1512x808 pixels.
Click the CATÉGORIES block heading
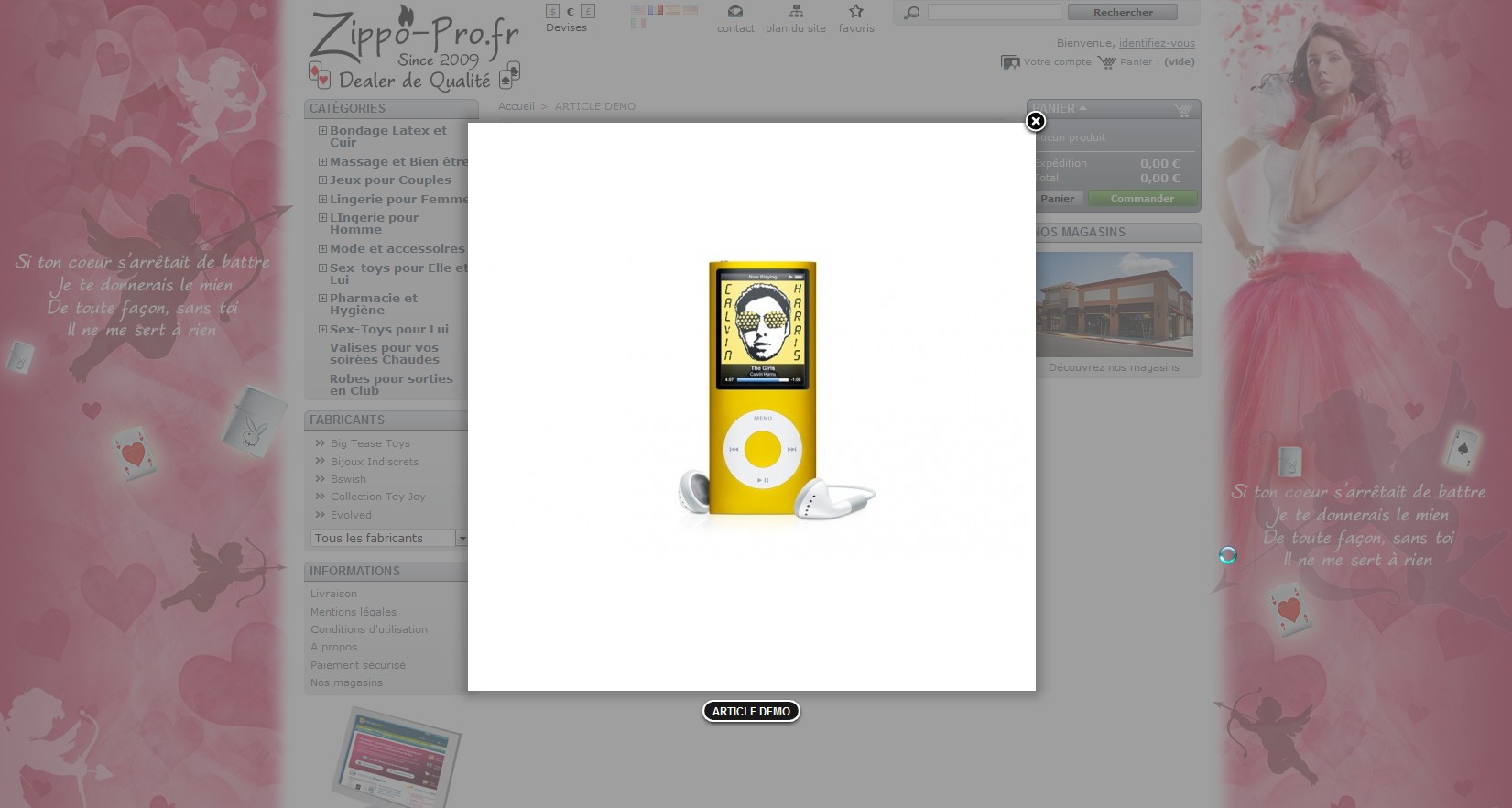point(347,108)
